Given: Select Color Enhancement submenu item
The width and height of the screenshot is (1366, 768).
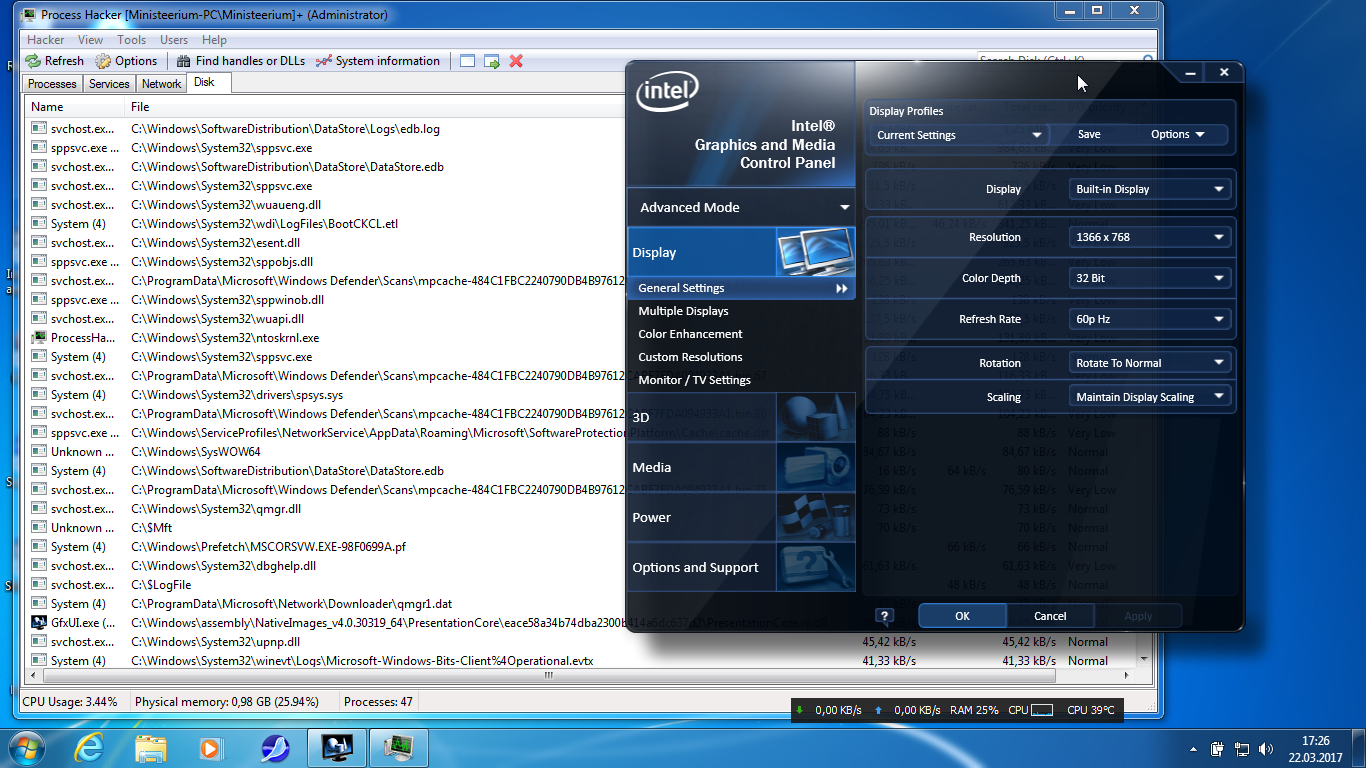Looking at the screenshot, I should click(x=690, y=334).
